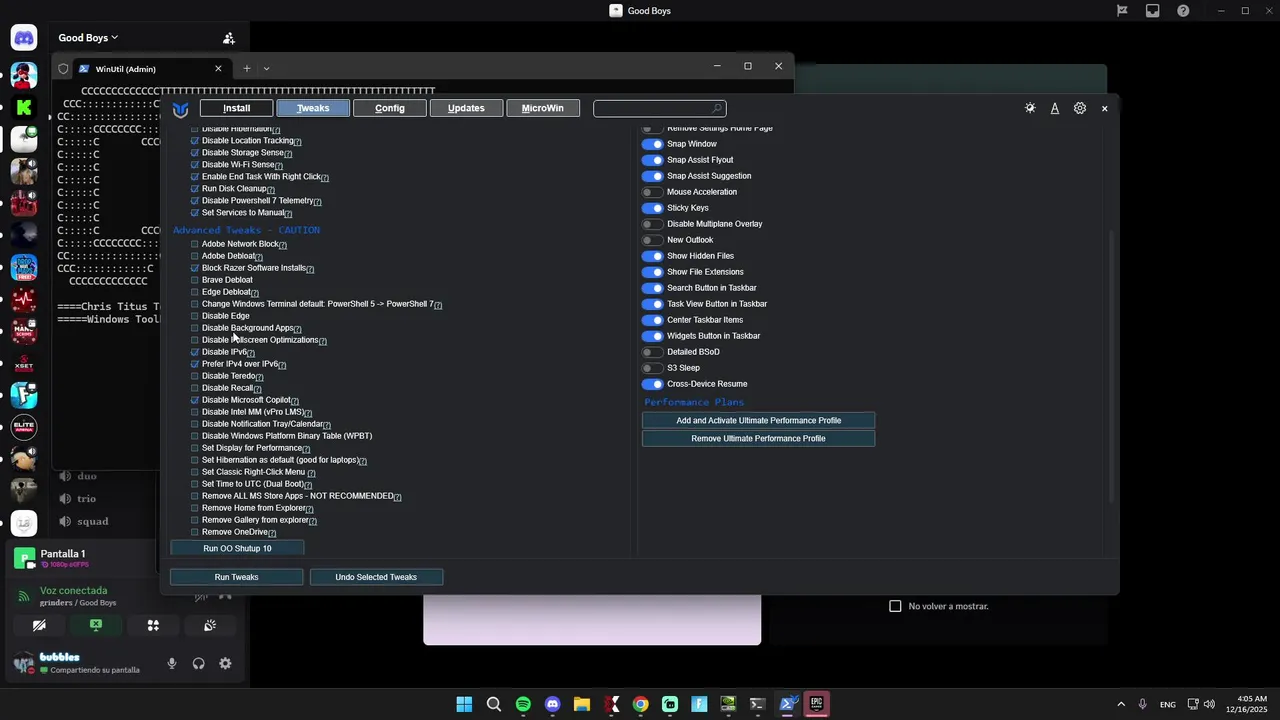This screenshot has width=1280, height=720.
Task: Open Discord from the taskbar
Action: (553, 704)
